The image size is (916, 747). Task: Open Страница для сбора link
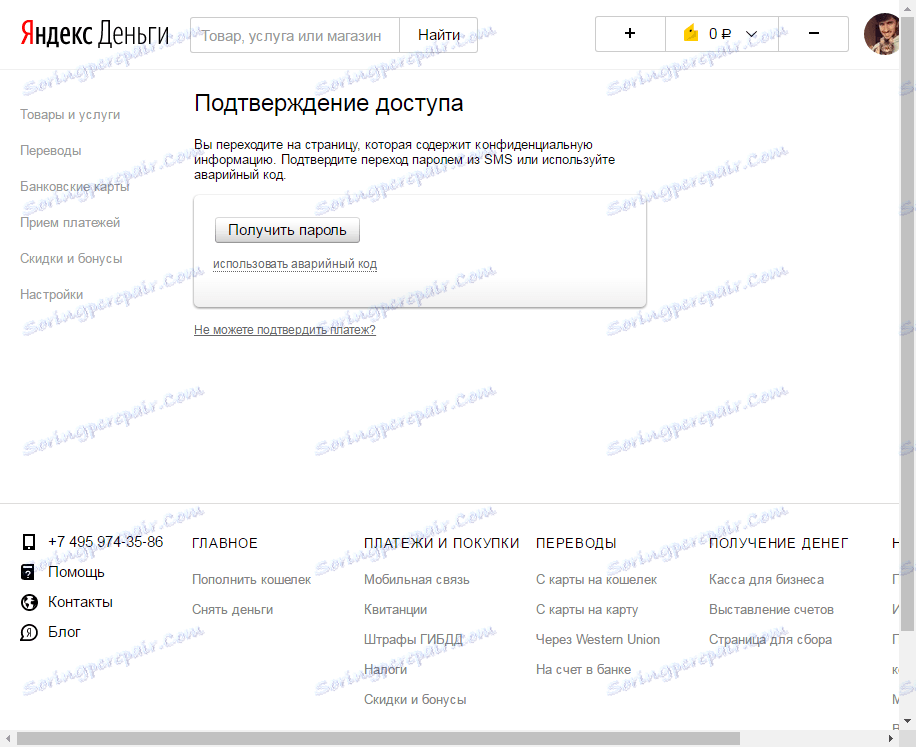[770, 640]
